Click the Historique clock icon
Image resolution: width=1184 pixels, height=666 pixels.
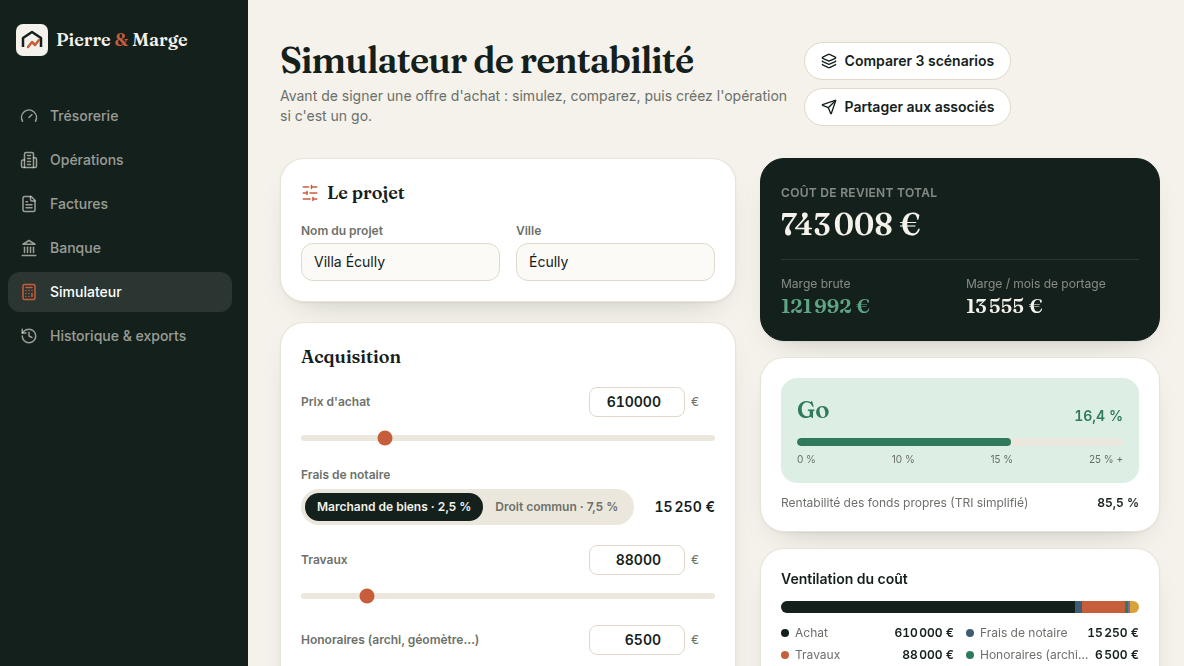tap(29, 336)
